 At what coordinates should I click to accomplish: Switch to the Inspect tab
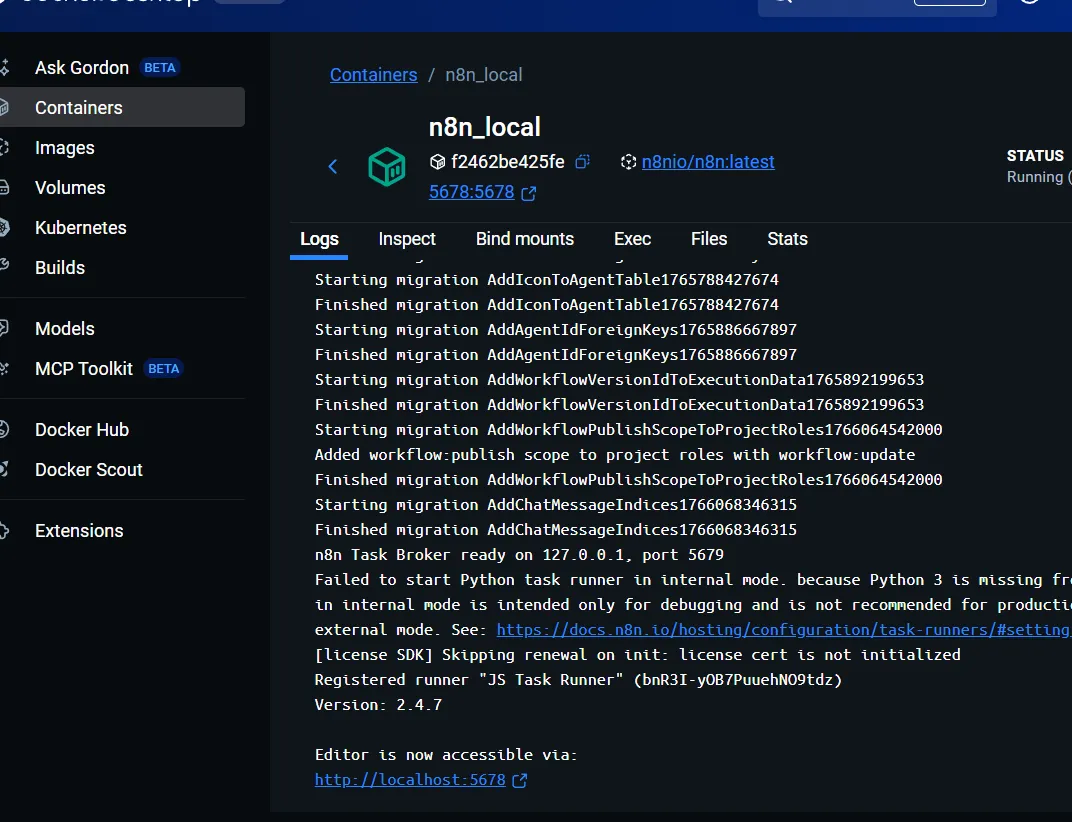[407, 239]
